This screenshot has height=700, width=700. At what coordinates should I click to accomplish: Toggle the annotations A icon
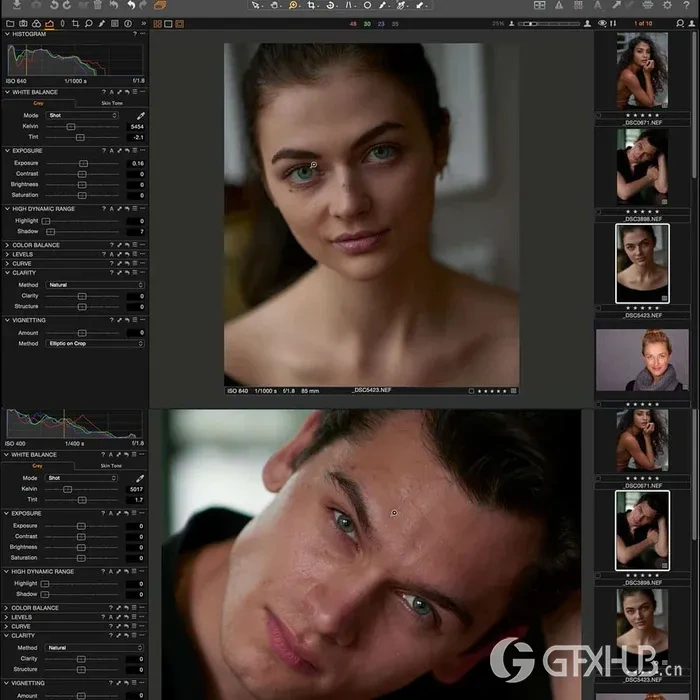pyautogui.click(x=597, y=5)
